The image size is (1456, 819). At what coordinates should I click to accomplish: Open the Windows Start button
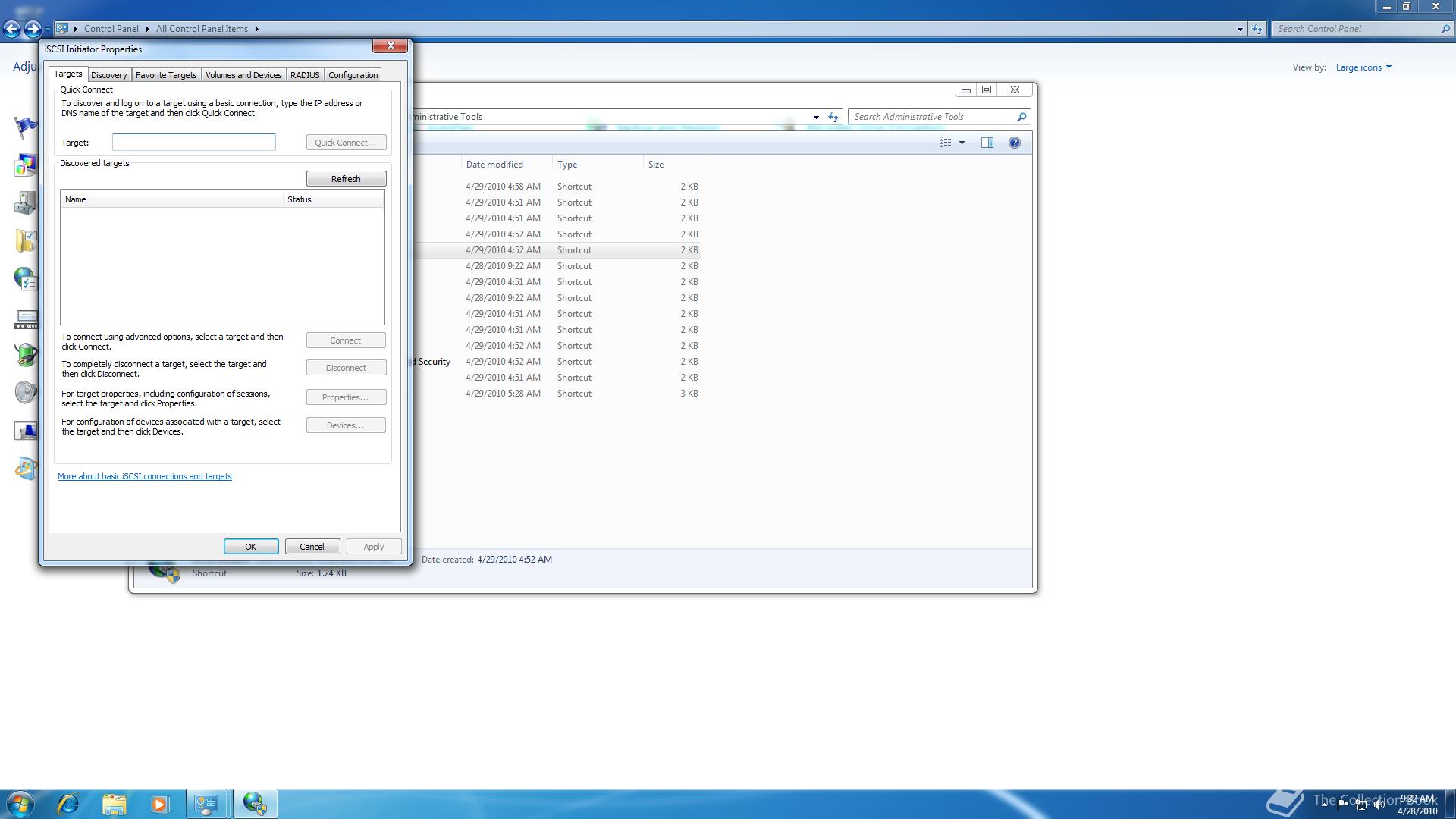20,804
